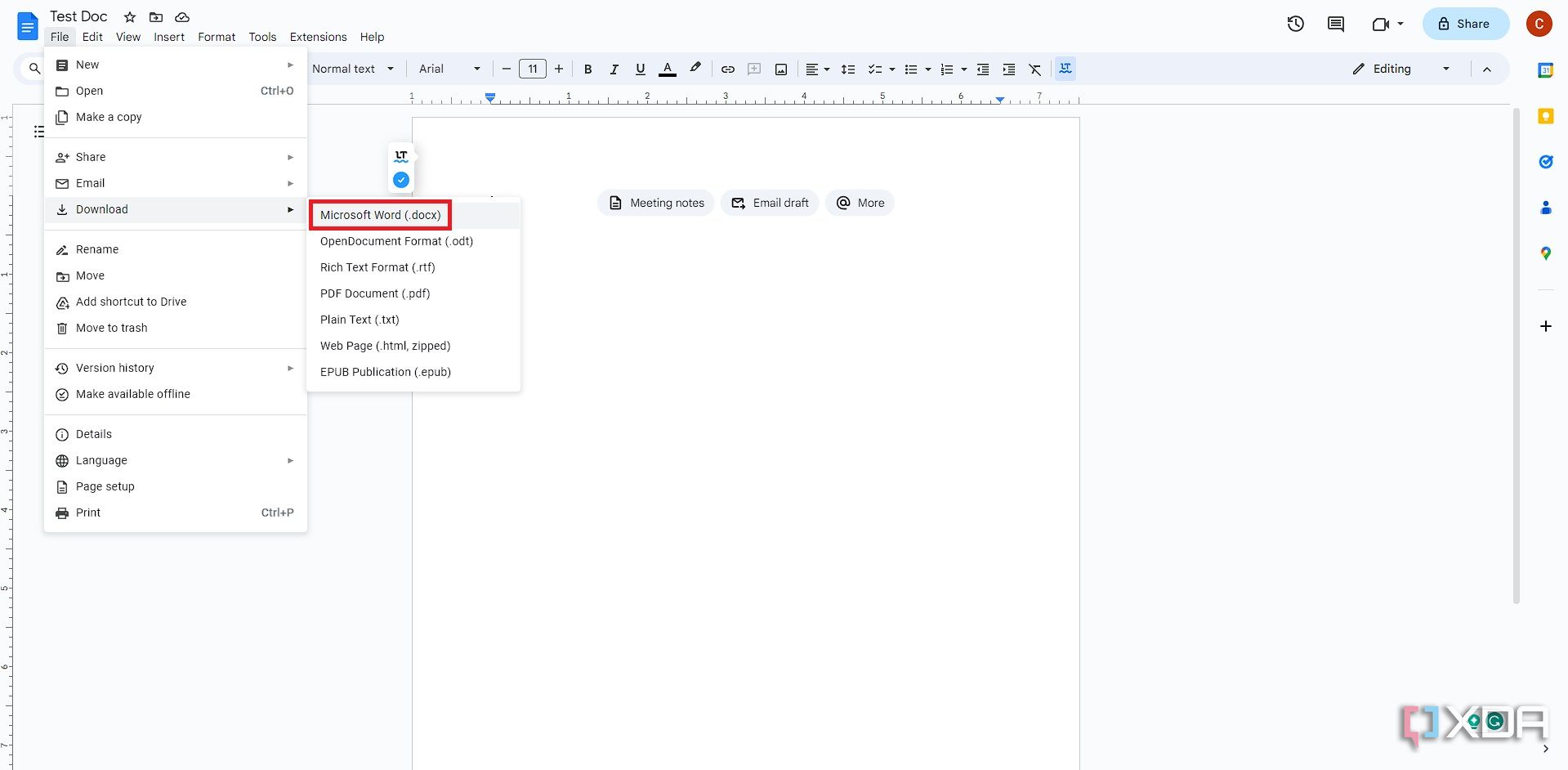Open Contacts side panel
The width and height of the screenshot is (1568, 770).
pyautogui.click(x=1545, y=208)
